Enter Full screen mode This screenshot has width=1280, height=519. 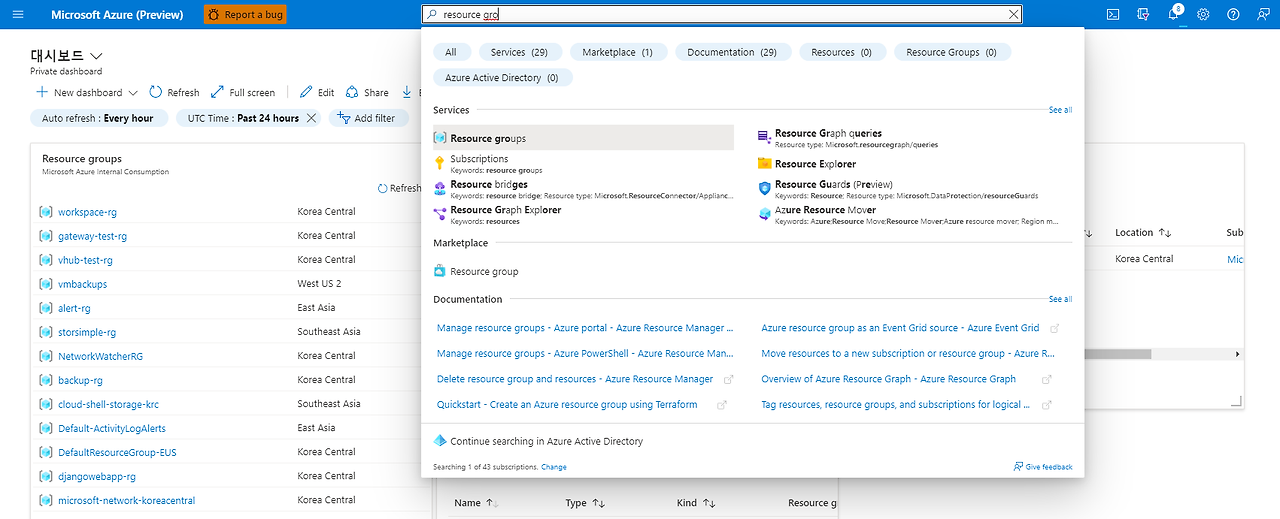pyautogui.click(x=243, y=92)
